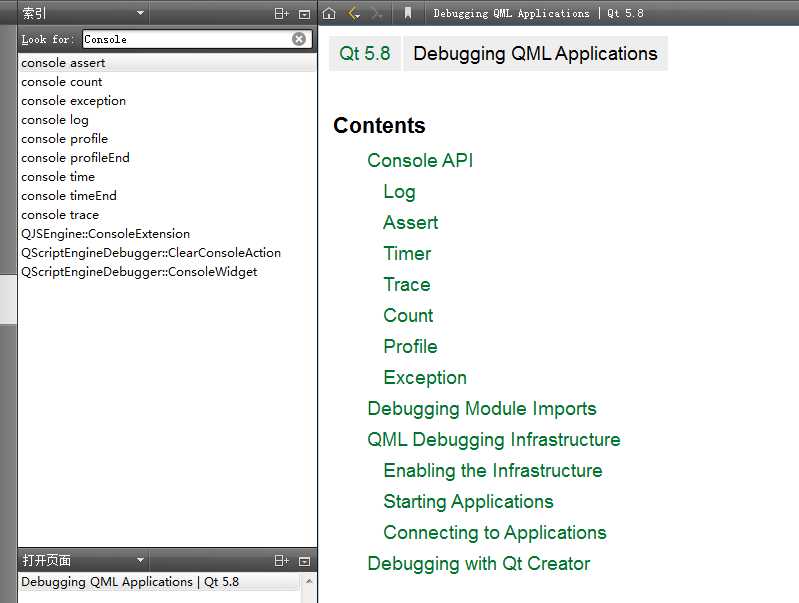This screenshot has width=799, height=603.
Task: Click the Debugging QML Applications breadcrumb
Action: [x=535, y=54]
